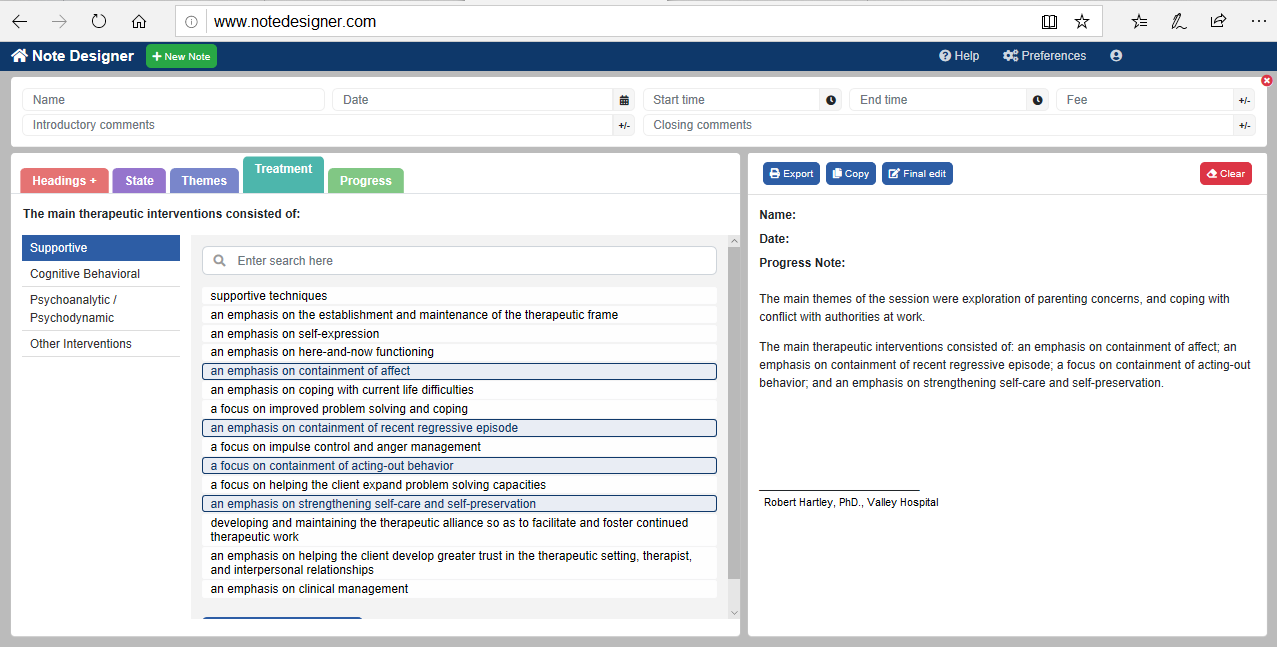Click the scrollbar down arrow in the list
The height and width of the screenshot is (647, 1277).
[734, 612]
